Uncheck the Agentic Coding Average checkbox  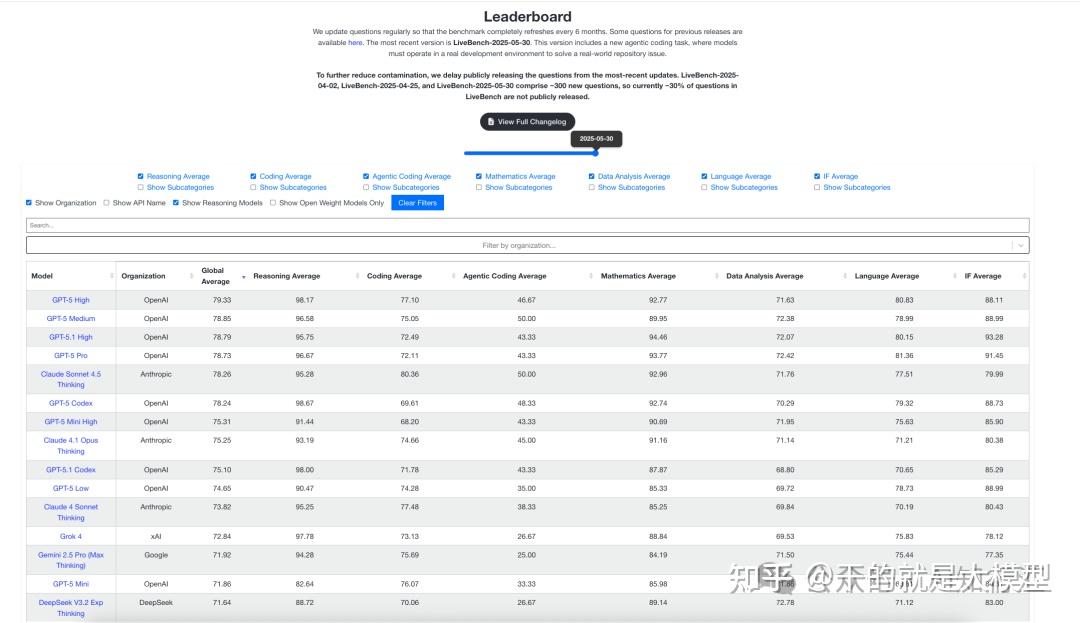point(366,176)
